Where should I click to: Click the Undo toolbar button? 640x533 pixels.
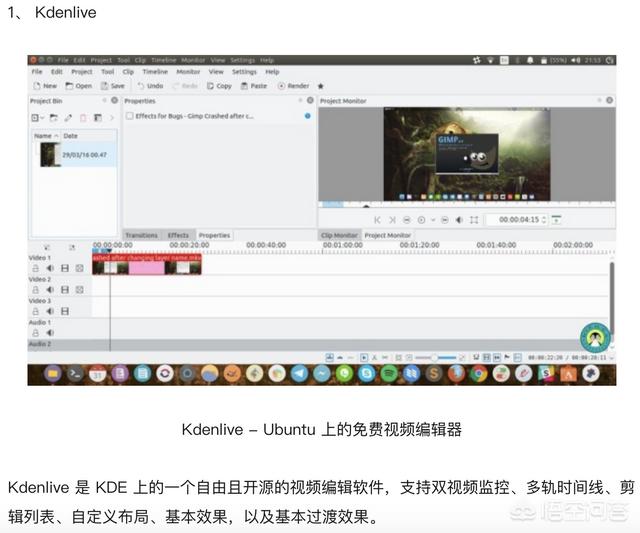[151, 86]
